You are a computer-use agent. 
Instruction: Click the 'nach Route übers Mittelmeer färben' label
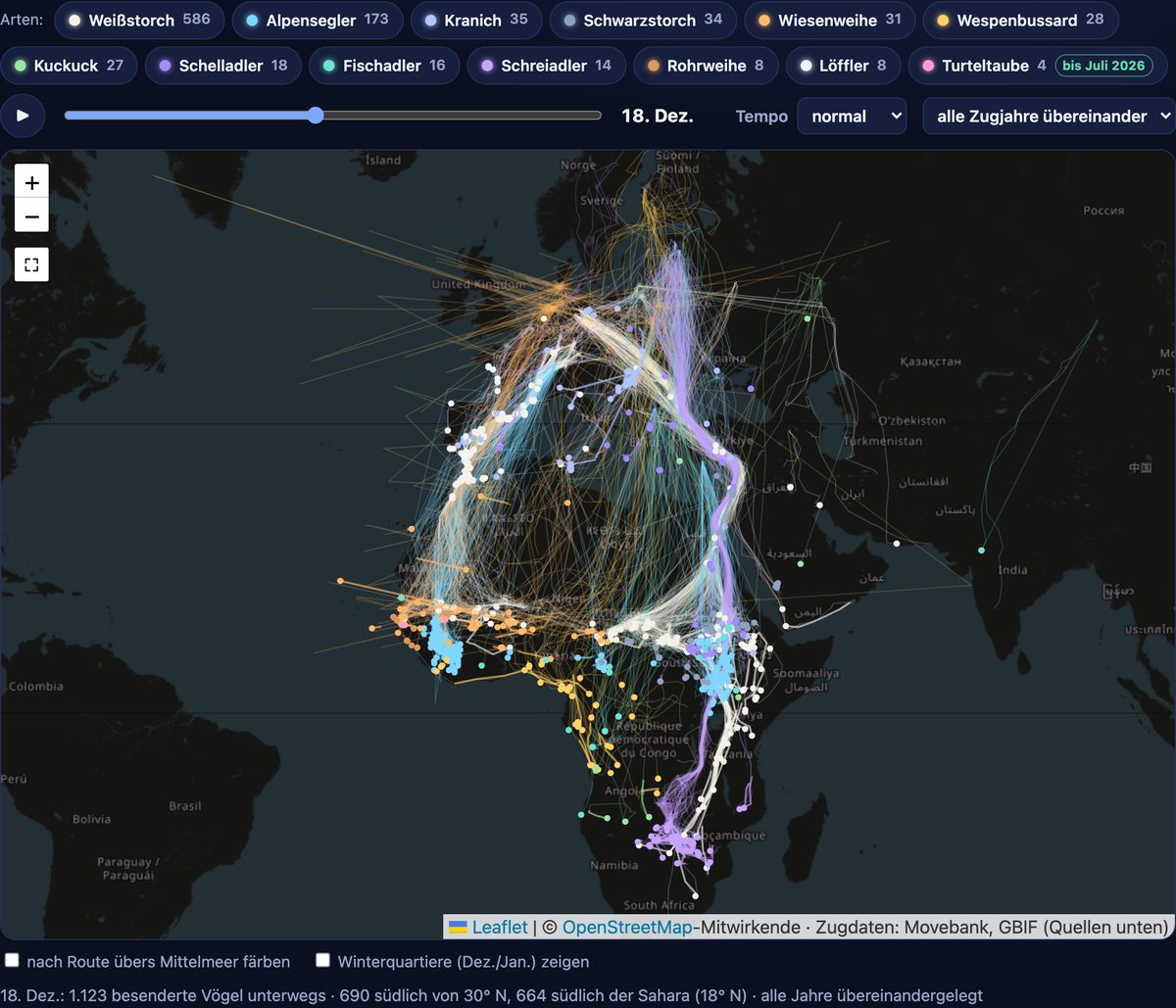pos(159,962)
